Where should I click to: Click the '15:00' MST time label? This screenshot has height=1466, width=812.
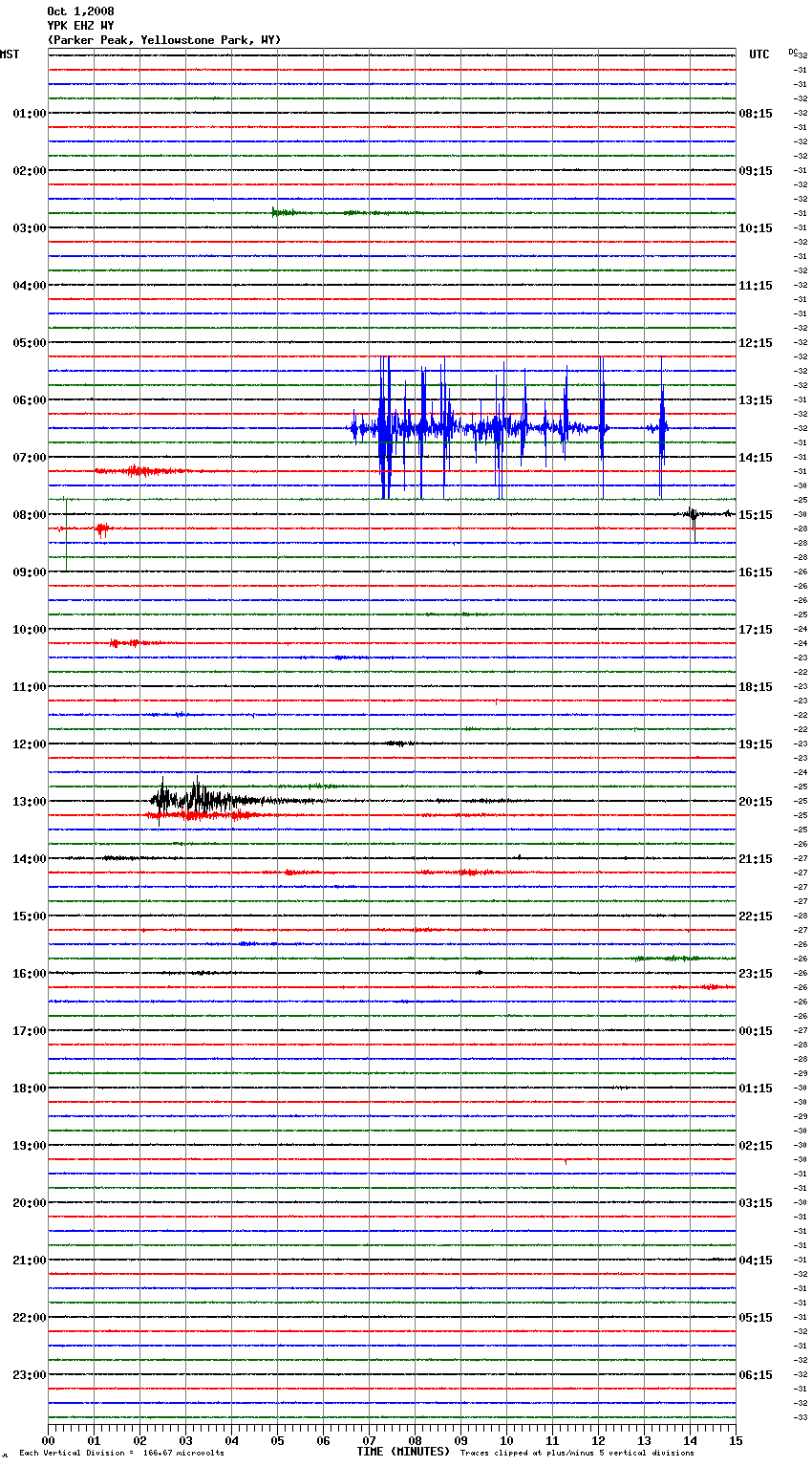(x=30, y=916)
